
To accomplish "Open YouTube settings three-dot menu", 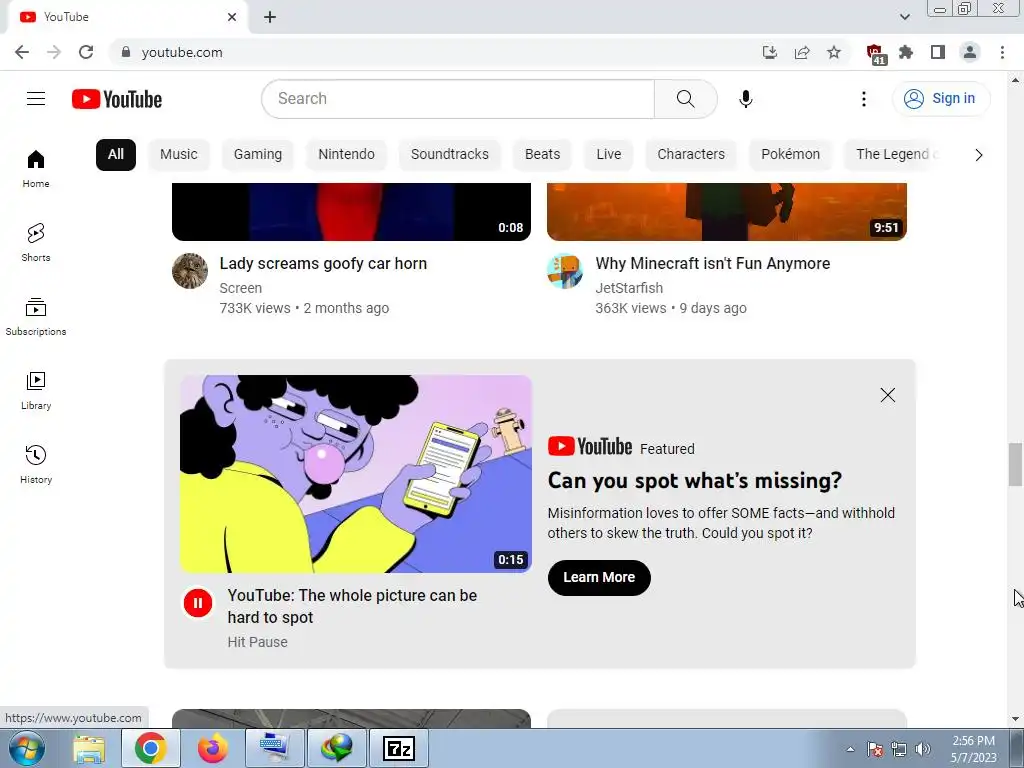I will click(x=863, y=99).
